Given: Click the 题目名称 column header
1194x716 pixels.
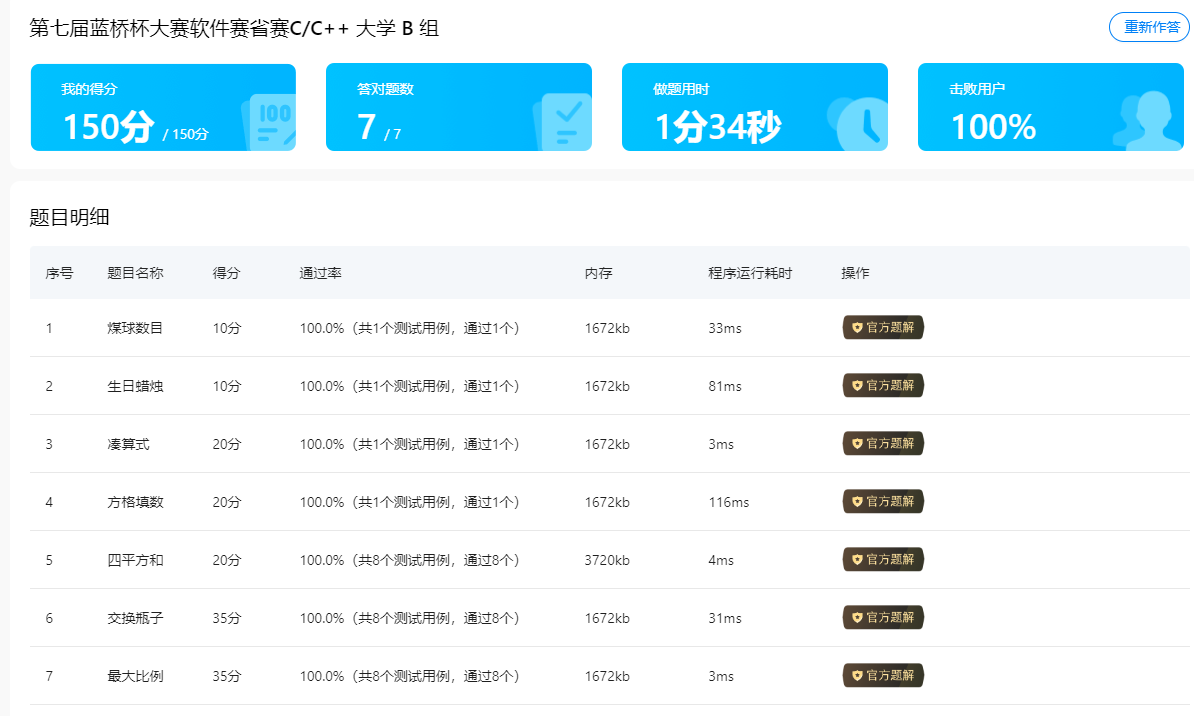Looking at the screenshot, I should (136, 273).
